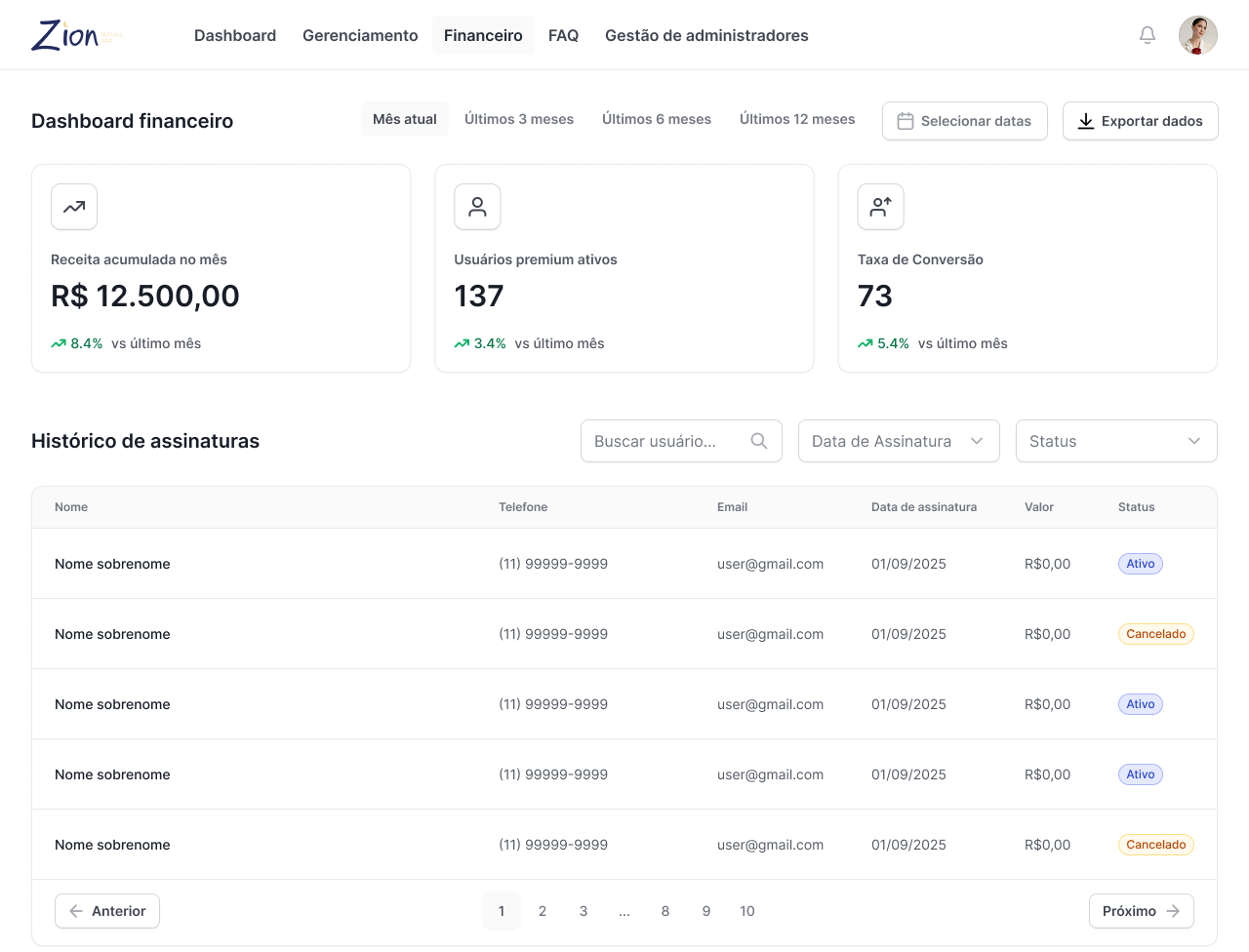Click the conversion icon on Taxa de Conversão card

[x=880, y=207]
